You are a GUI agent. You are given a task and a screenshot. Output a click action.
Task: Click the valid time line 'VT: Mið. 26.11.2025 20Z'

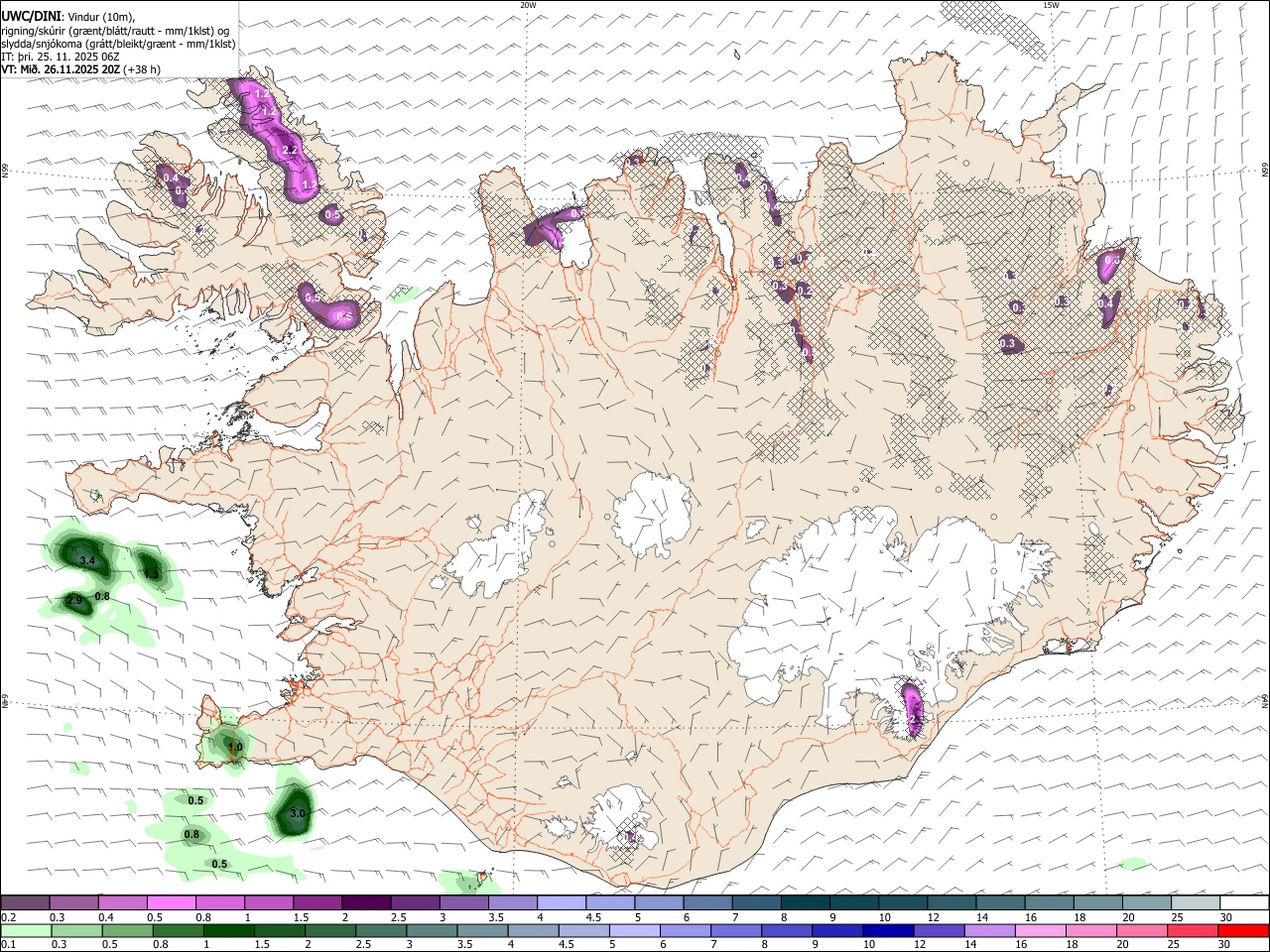pyautogui.click(x=62, y=69)
